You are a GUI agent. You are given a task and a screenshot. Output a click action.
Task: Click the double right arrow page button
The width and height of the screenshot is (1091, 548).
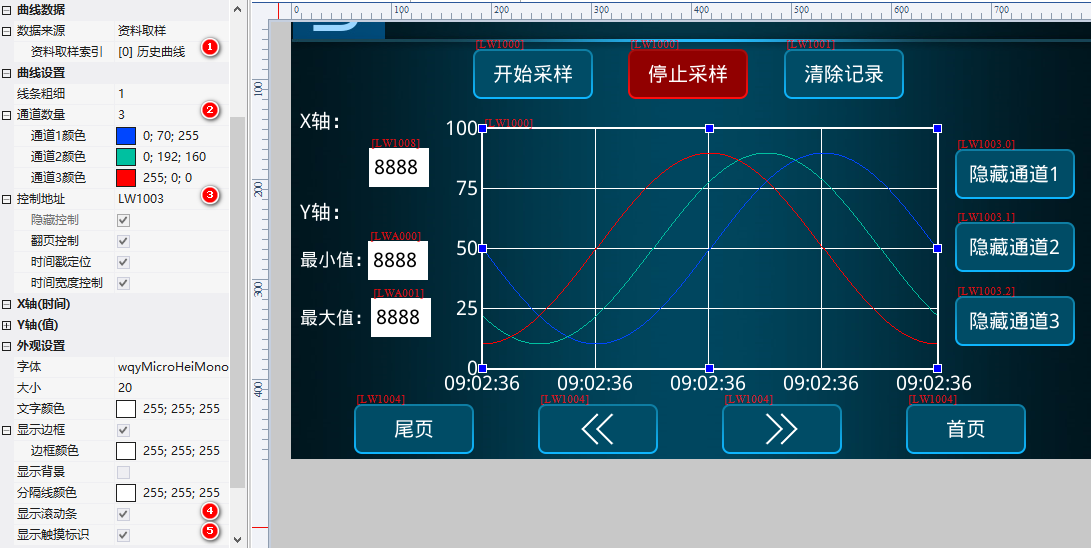pyautogui.click(x=781, y=429)
